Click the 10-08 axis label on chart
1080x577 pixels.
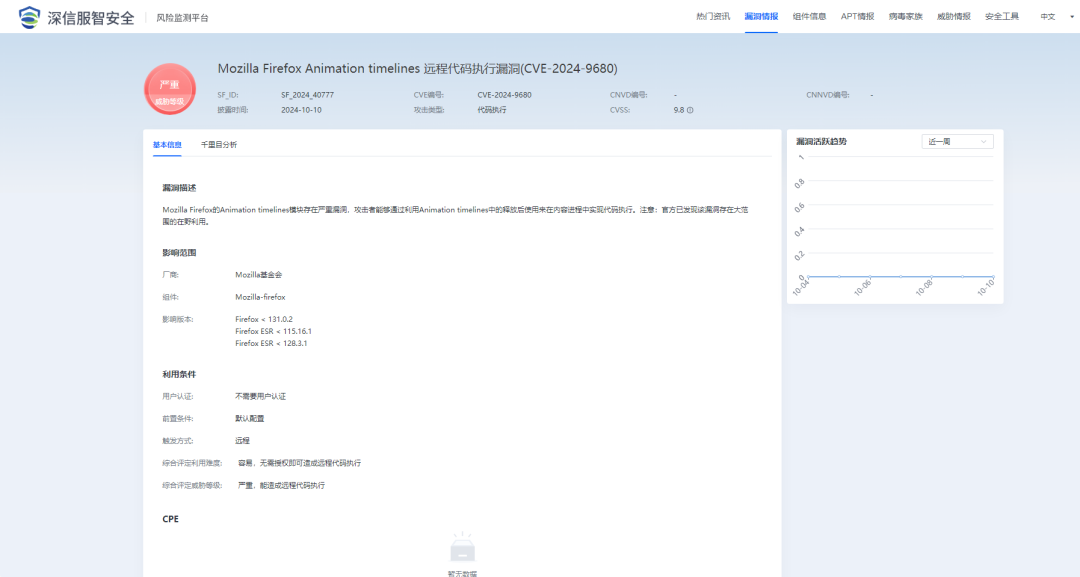(924, 288)
